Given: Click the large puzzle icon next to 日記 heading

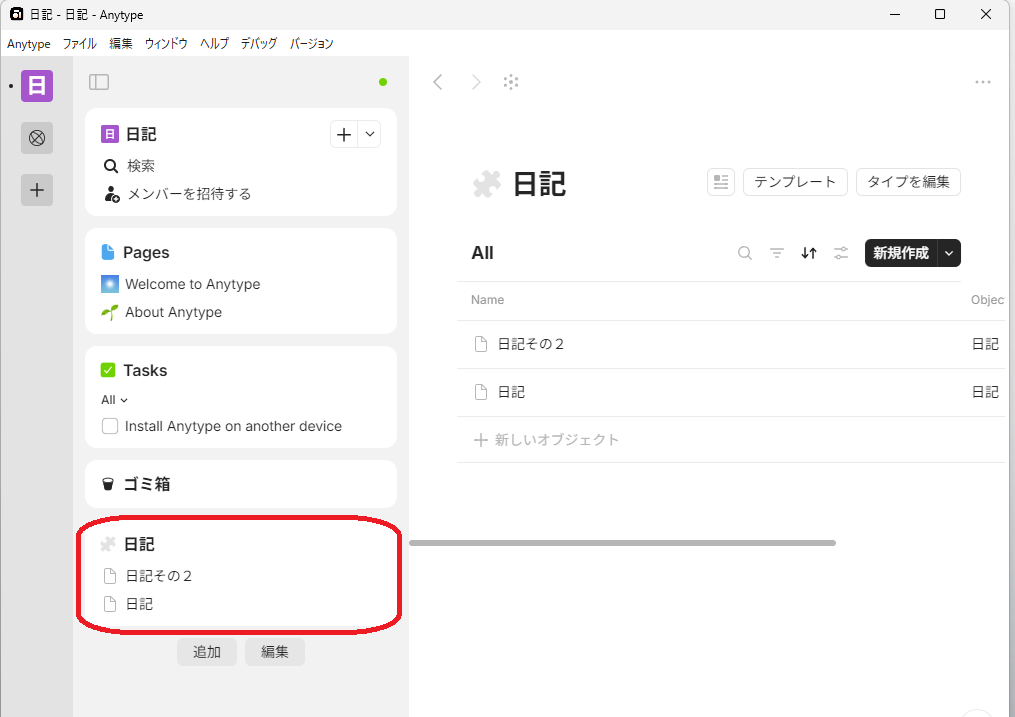Looking at the screenshot, I should (x=487, y=184).
